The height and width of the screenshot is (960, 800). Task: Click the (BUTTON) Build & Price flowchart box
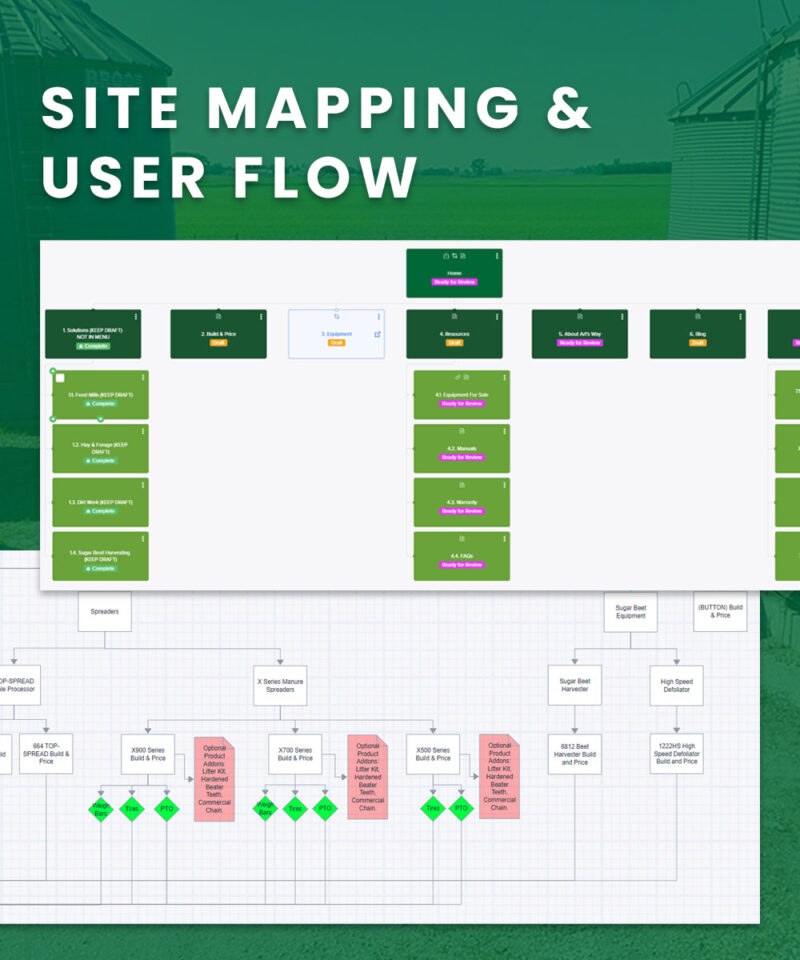720,611
